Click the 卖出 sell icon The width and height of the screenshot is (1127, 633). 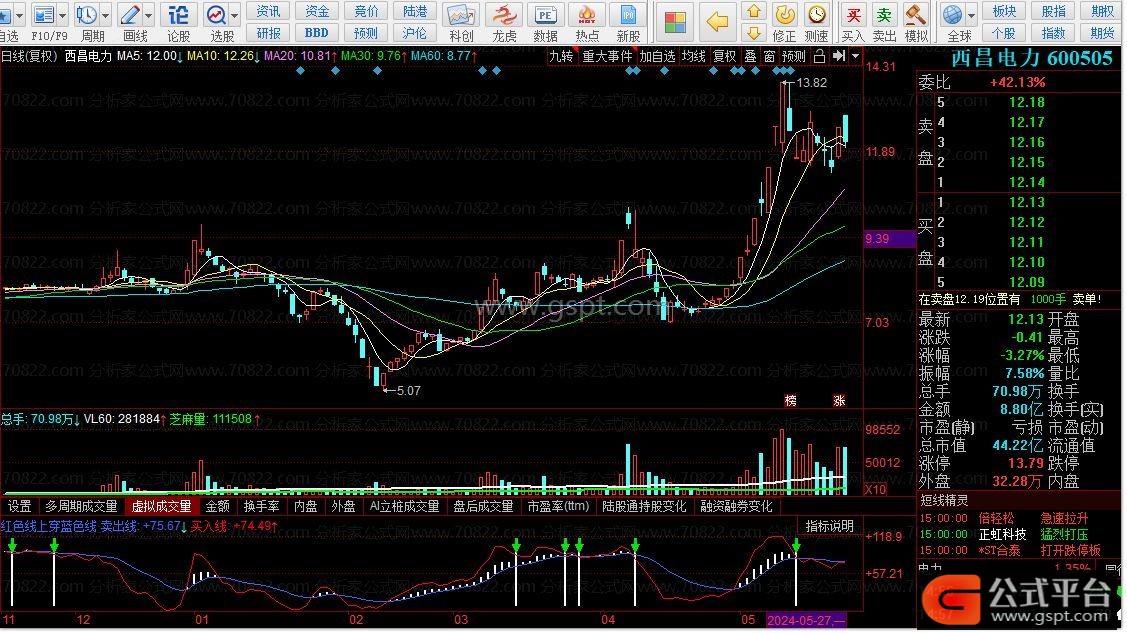884,14
